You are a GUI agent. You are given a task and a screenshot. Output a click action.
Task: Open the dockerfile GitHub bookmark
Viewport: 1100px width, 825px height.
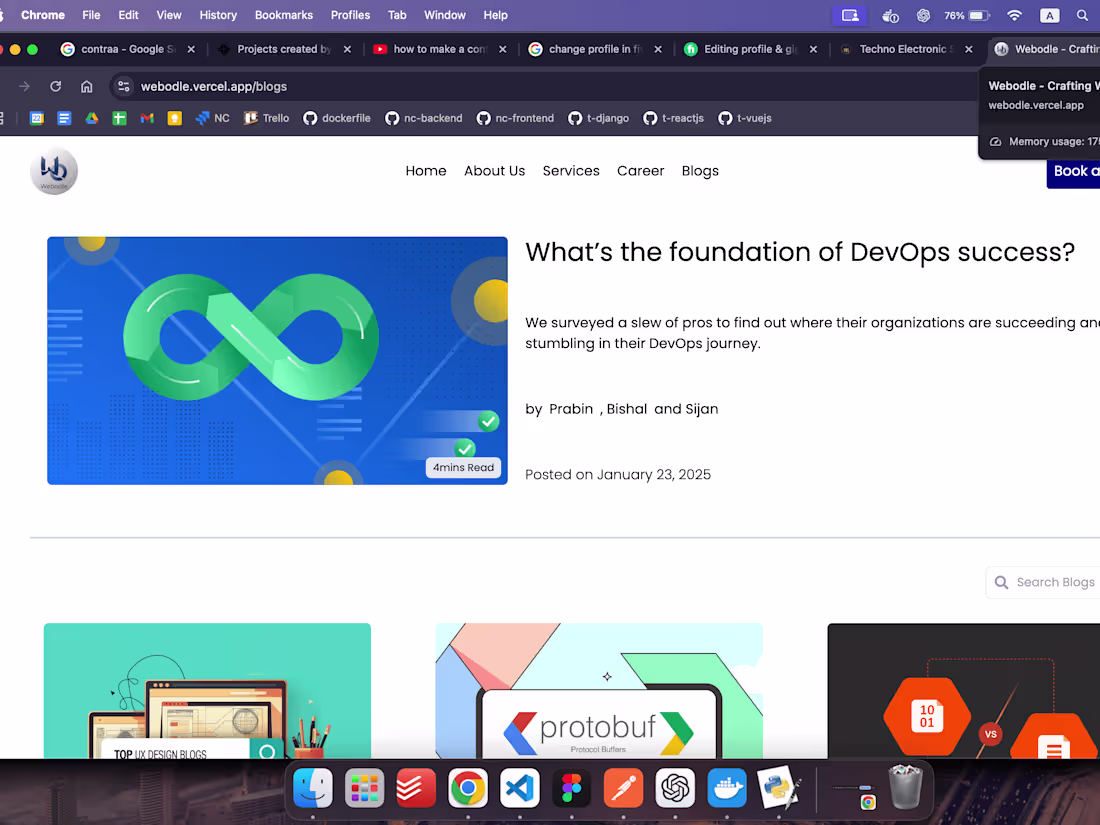[x=337, y=118]
